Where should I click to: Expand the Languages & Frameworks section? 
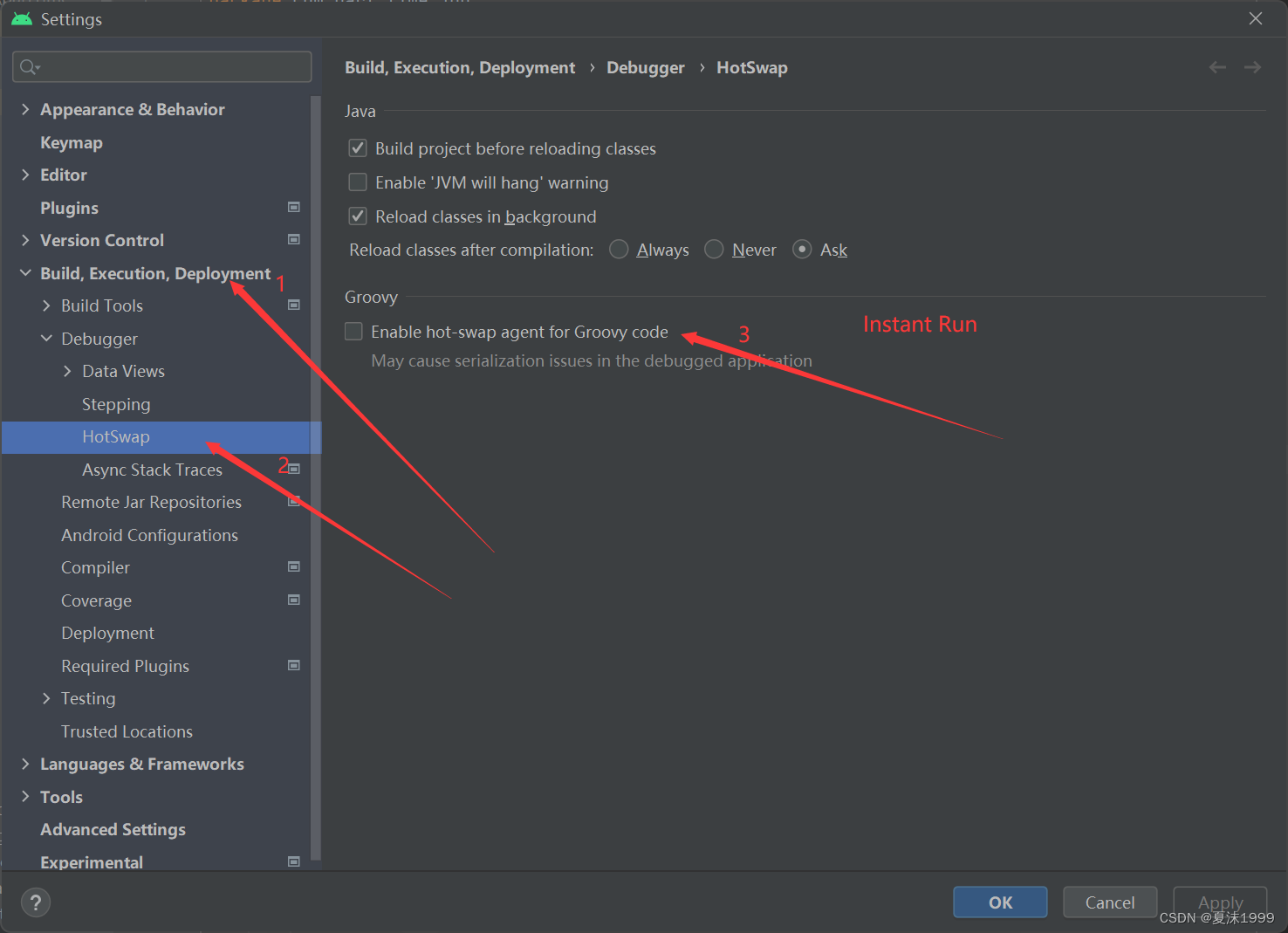click(x=25, y=763)
